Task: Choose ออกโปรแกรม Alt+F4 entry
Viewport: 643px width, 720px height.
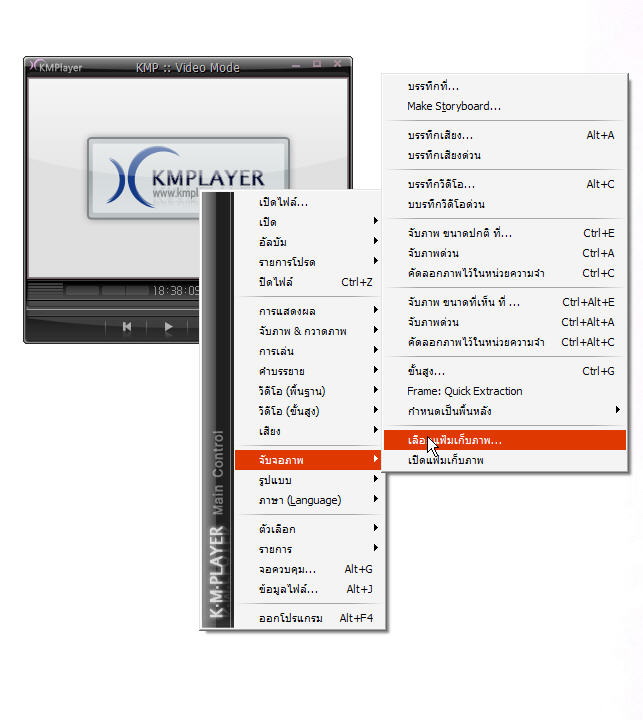Action: (x=308, y=618)
